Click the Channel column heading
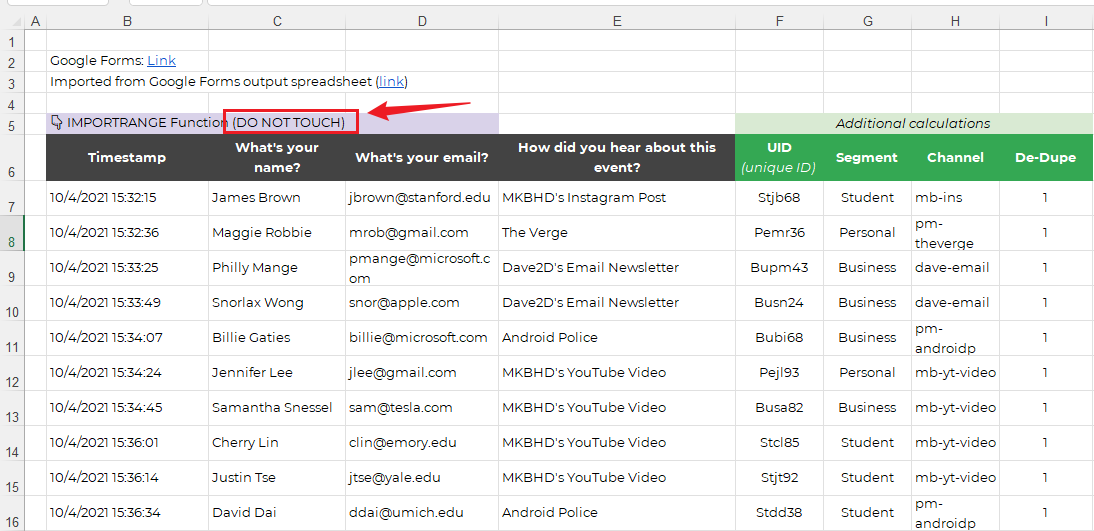 (x=955, y=158)
